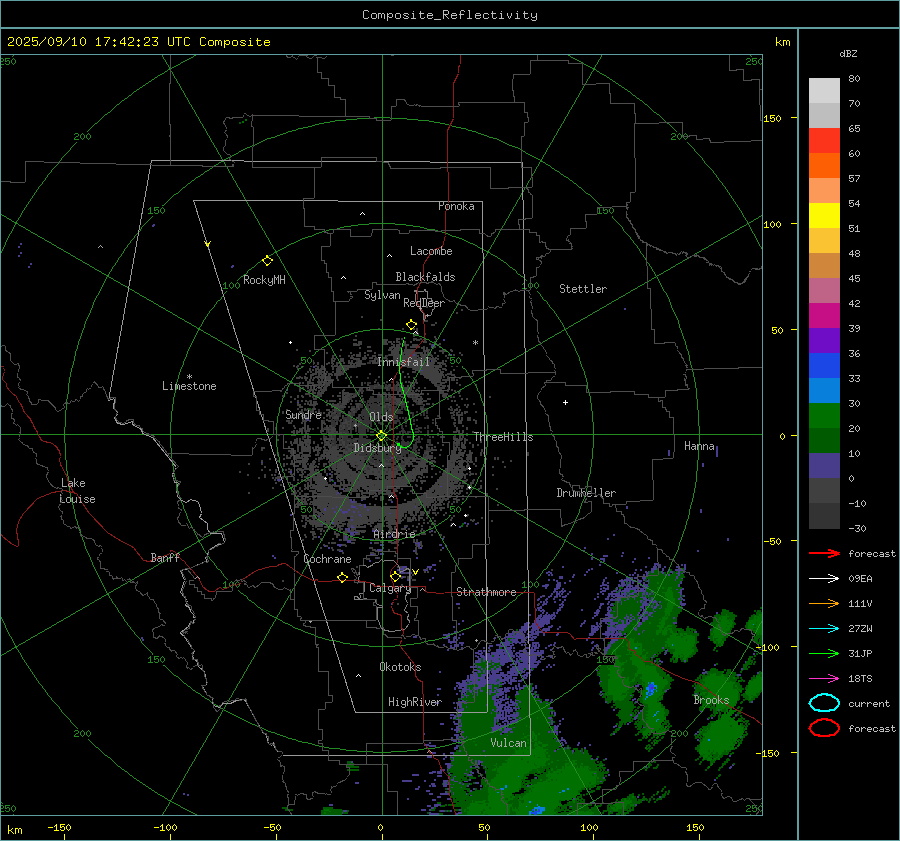Click the 65 dBZ red color swatch

point(824,140)
